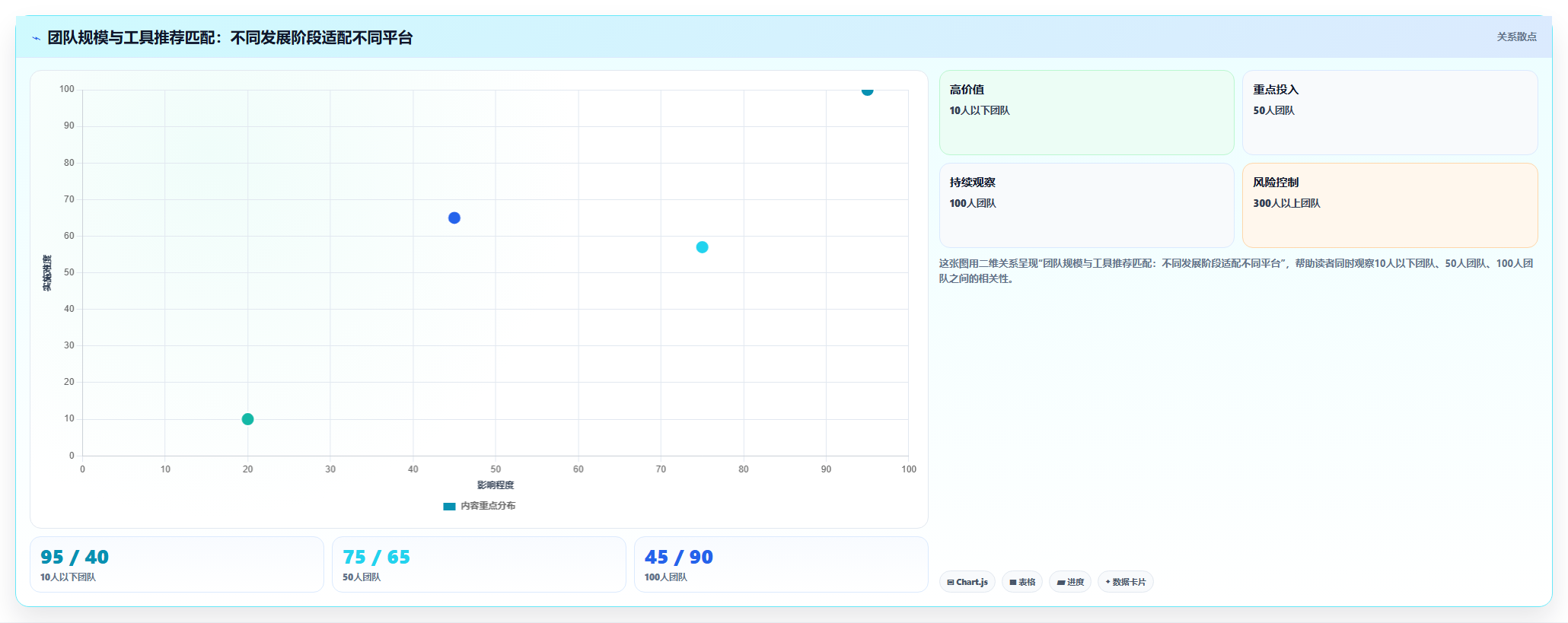Click the 50人团队 text in 重点投入 card

pyautogui.click(x=1273, y=111)
